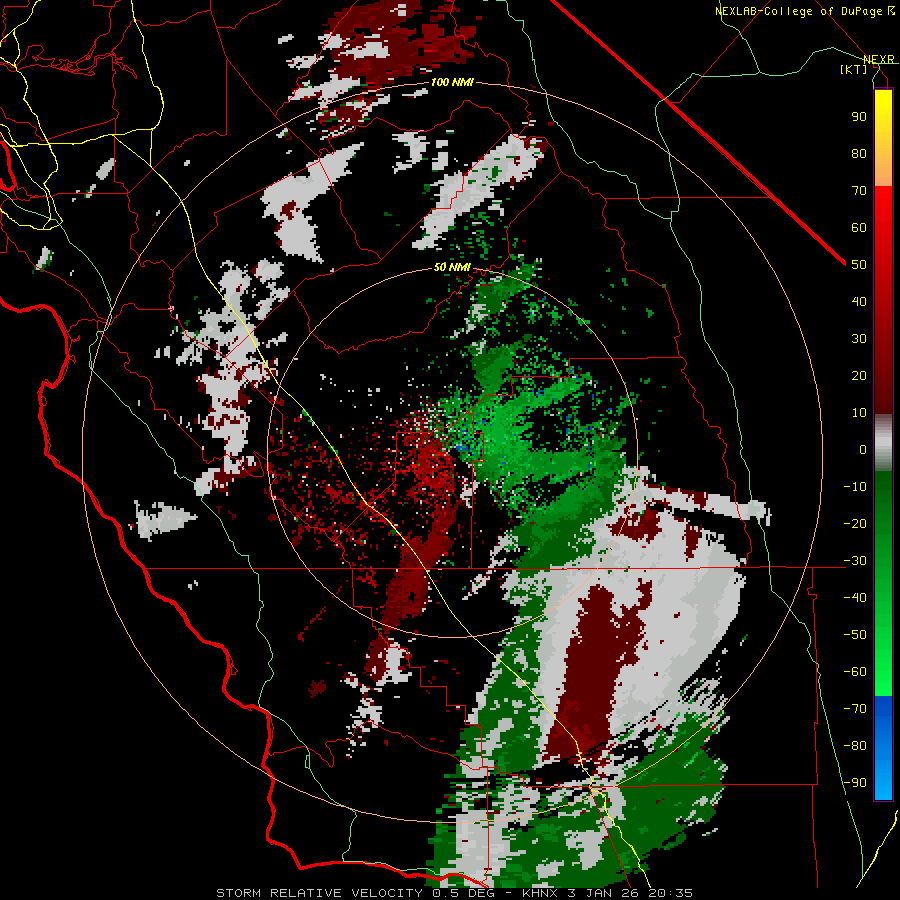
Task: Select the 70 knot scale label
Action: click(x=859, y=191)
